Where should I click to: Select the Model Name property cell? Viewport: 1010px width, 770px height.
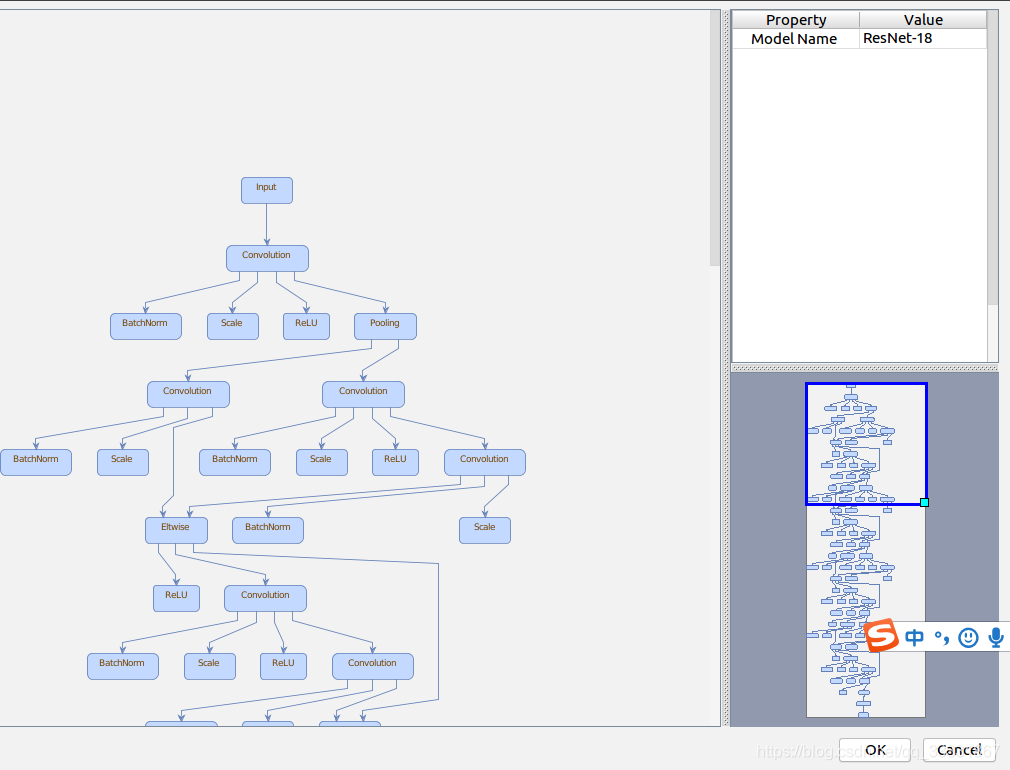pyautogui.click(x=796, y=39)
